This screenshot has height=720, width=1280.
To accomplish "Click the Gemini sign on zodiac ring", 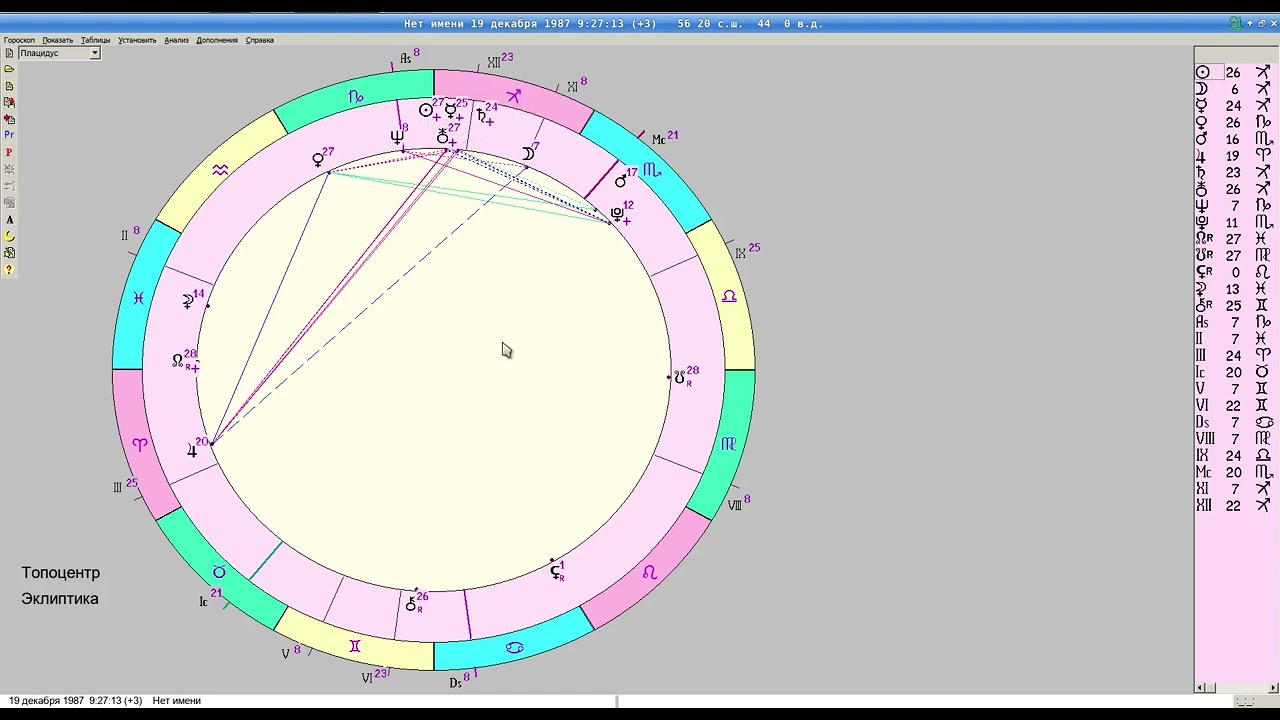I will [x=354, y=647].
